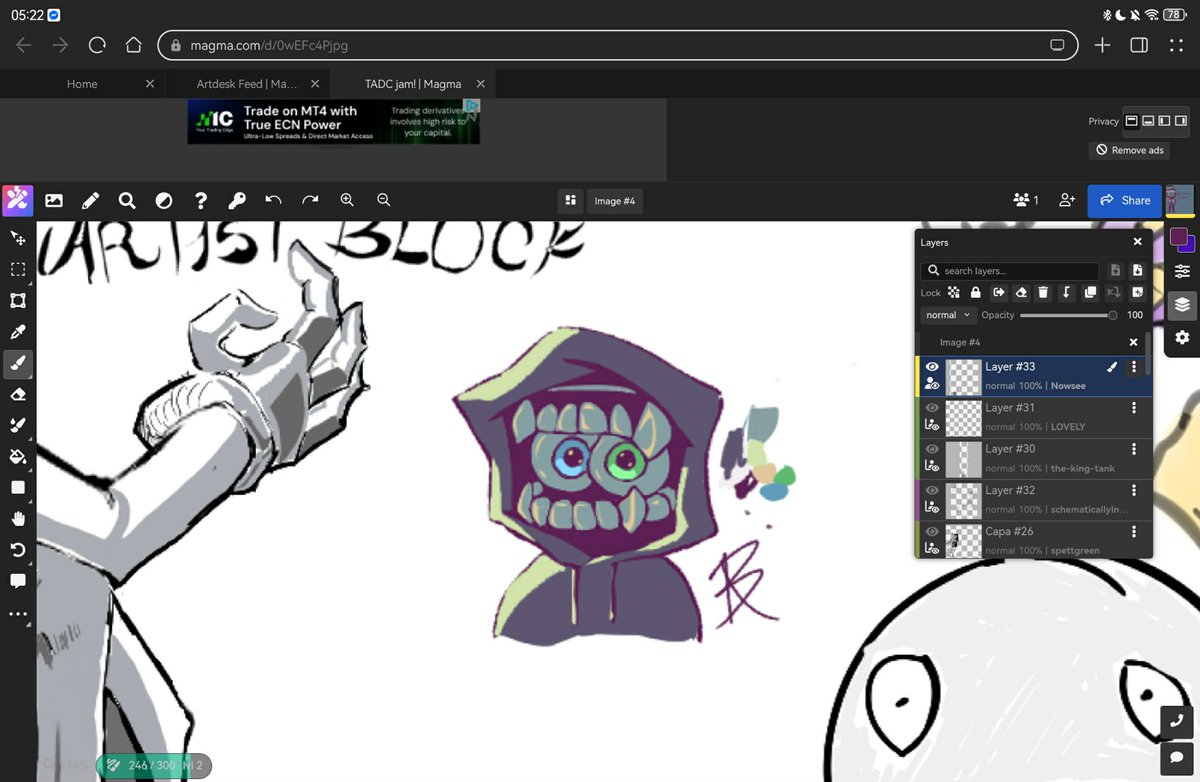Select the Eraser tool

coord(18,394)
